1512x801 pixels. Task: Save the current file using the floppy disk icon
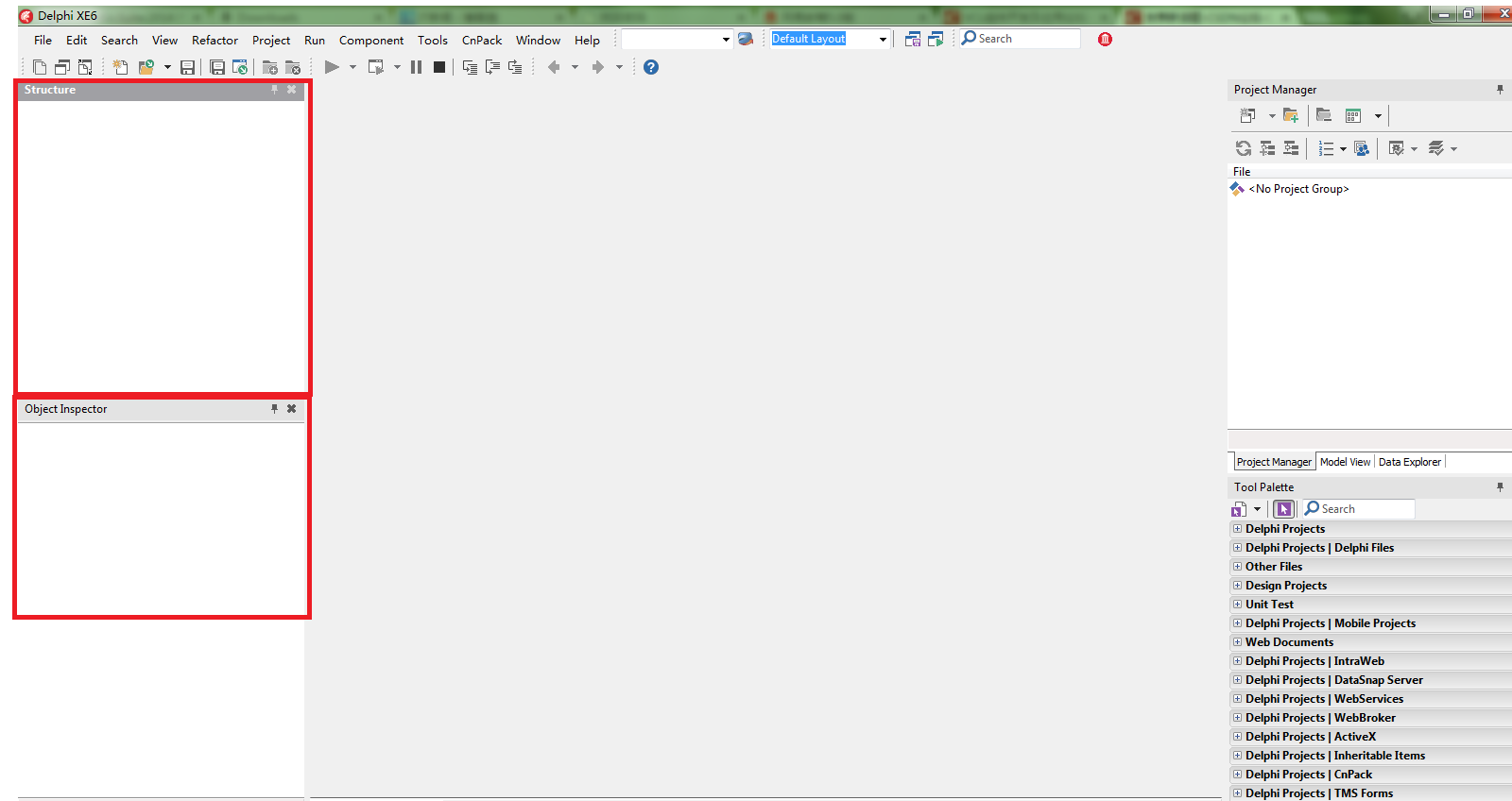pos(187,67)
